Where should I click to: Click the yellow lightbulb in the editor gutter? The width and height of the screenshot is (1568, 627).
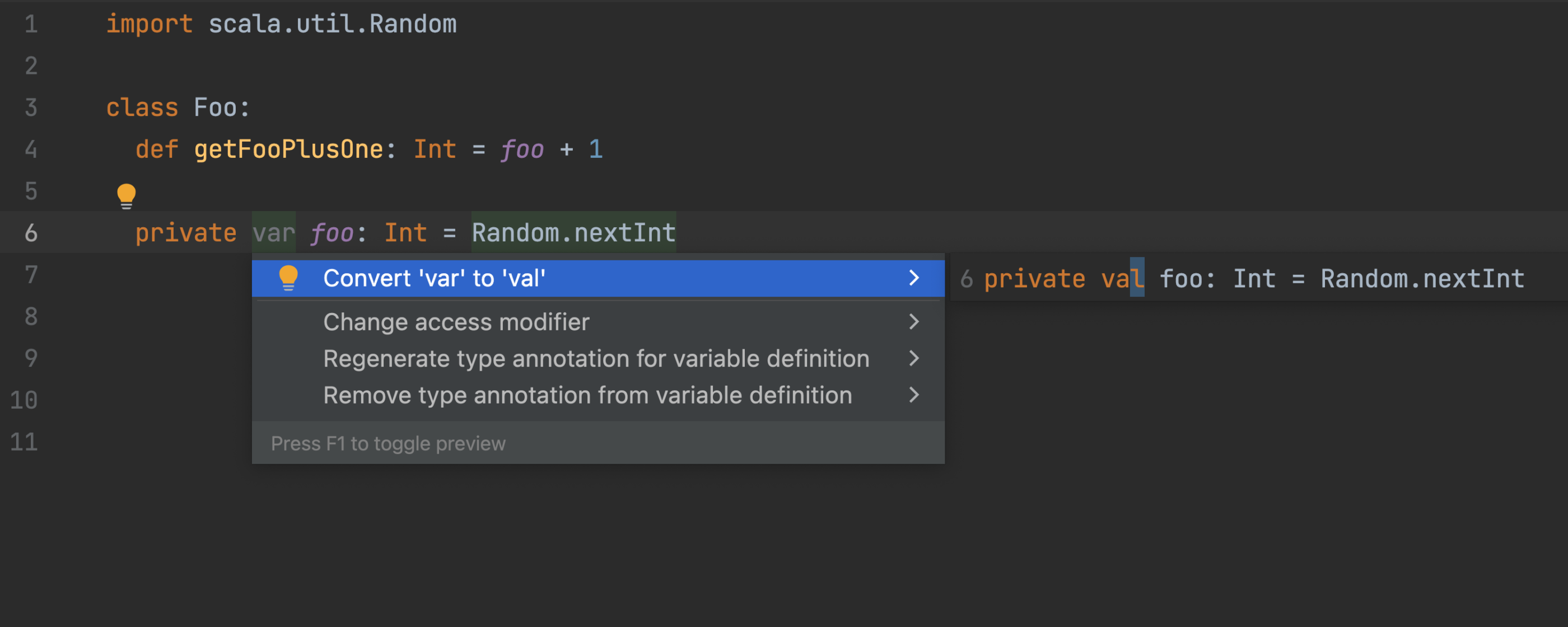click(126, 196)
